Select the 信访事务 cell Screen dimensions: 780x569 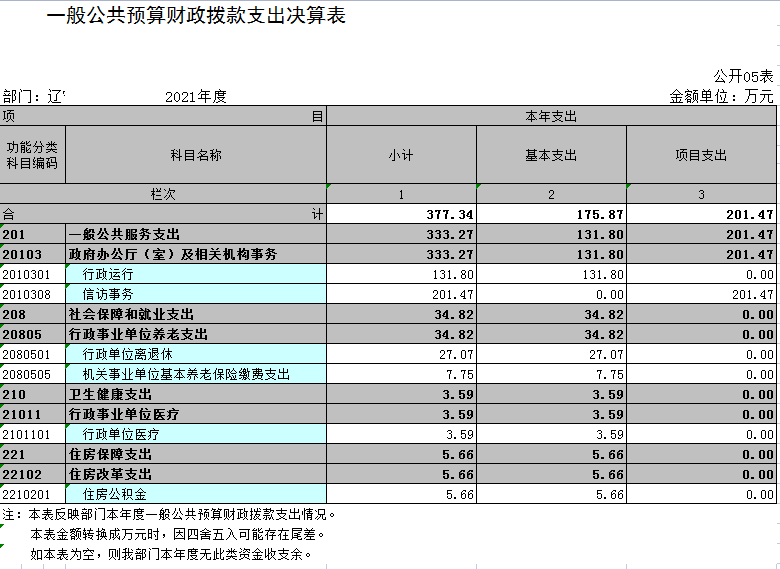[x=196, y=294]
